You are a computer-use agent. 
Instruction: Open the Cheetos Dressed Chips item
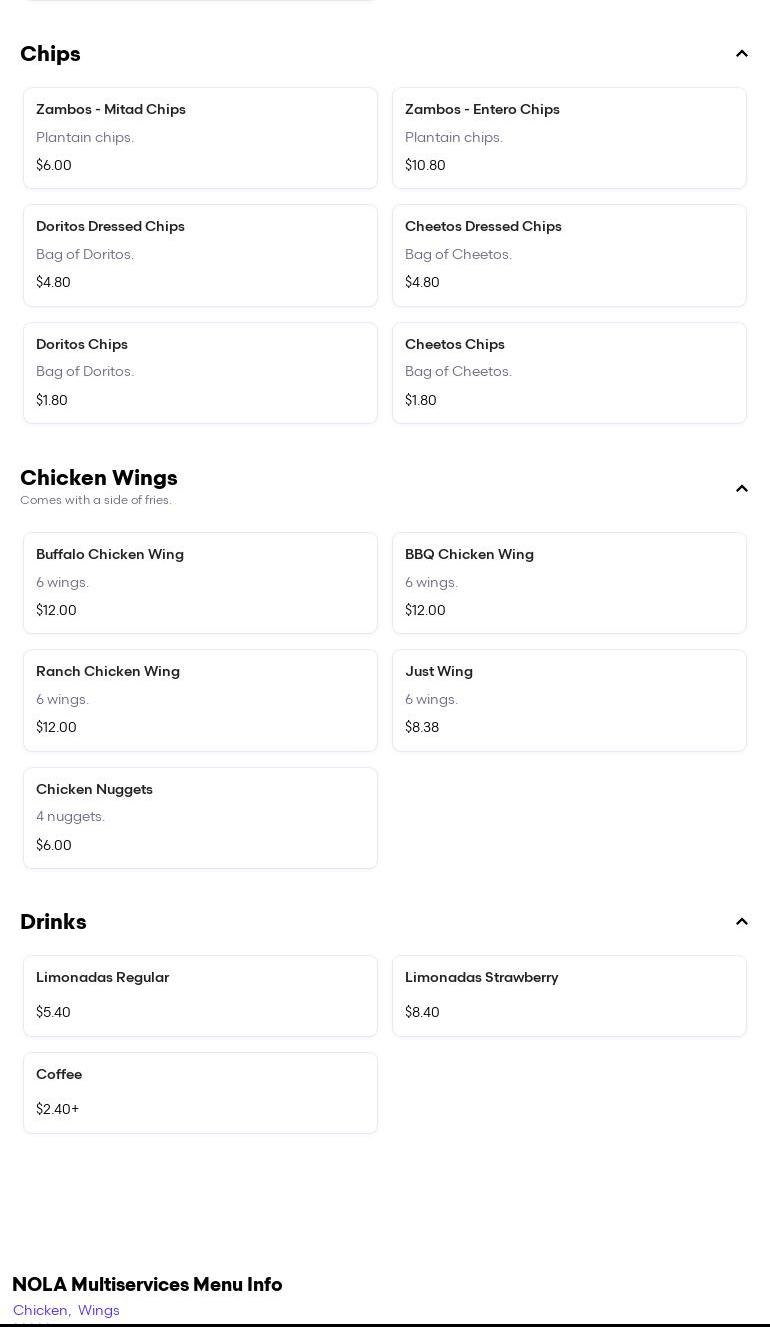[x=569, y=255]
